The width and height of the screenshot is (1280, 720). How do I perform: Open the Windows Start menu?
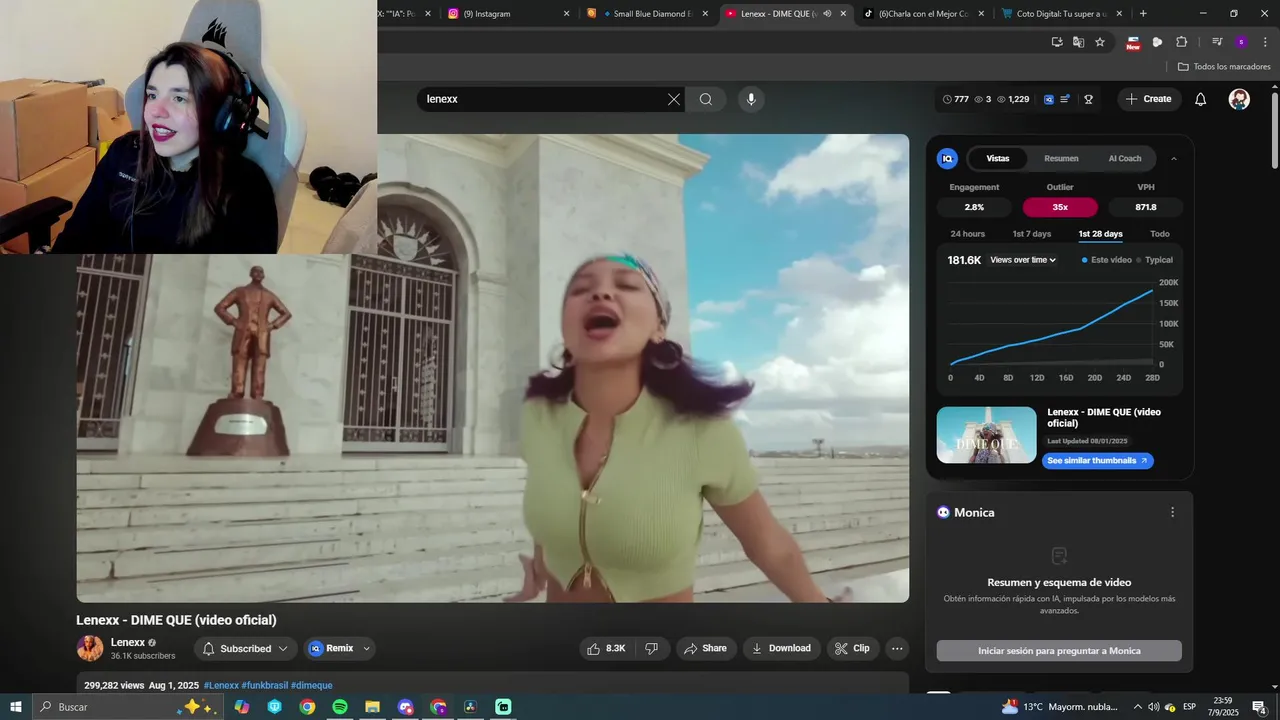(x=16, y=707)
